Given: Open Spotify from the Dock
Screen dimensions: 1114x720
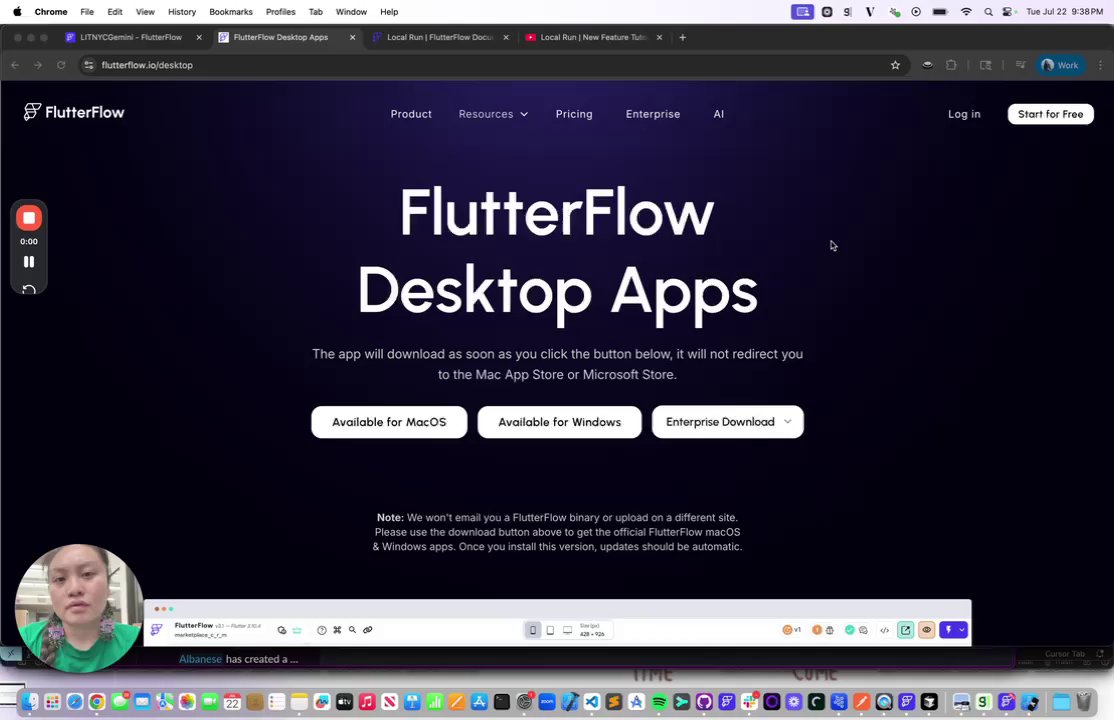Looking at the screenshot, I should [x=659, y=702].
